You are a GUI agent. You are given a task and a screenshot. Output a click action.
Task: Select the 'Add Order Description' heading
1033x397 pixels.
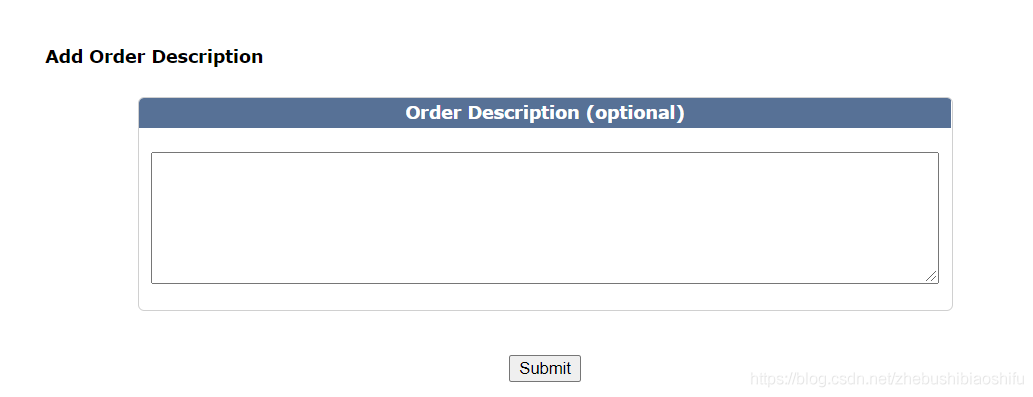point(154,57)
